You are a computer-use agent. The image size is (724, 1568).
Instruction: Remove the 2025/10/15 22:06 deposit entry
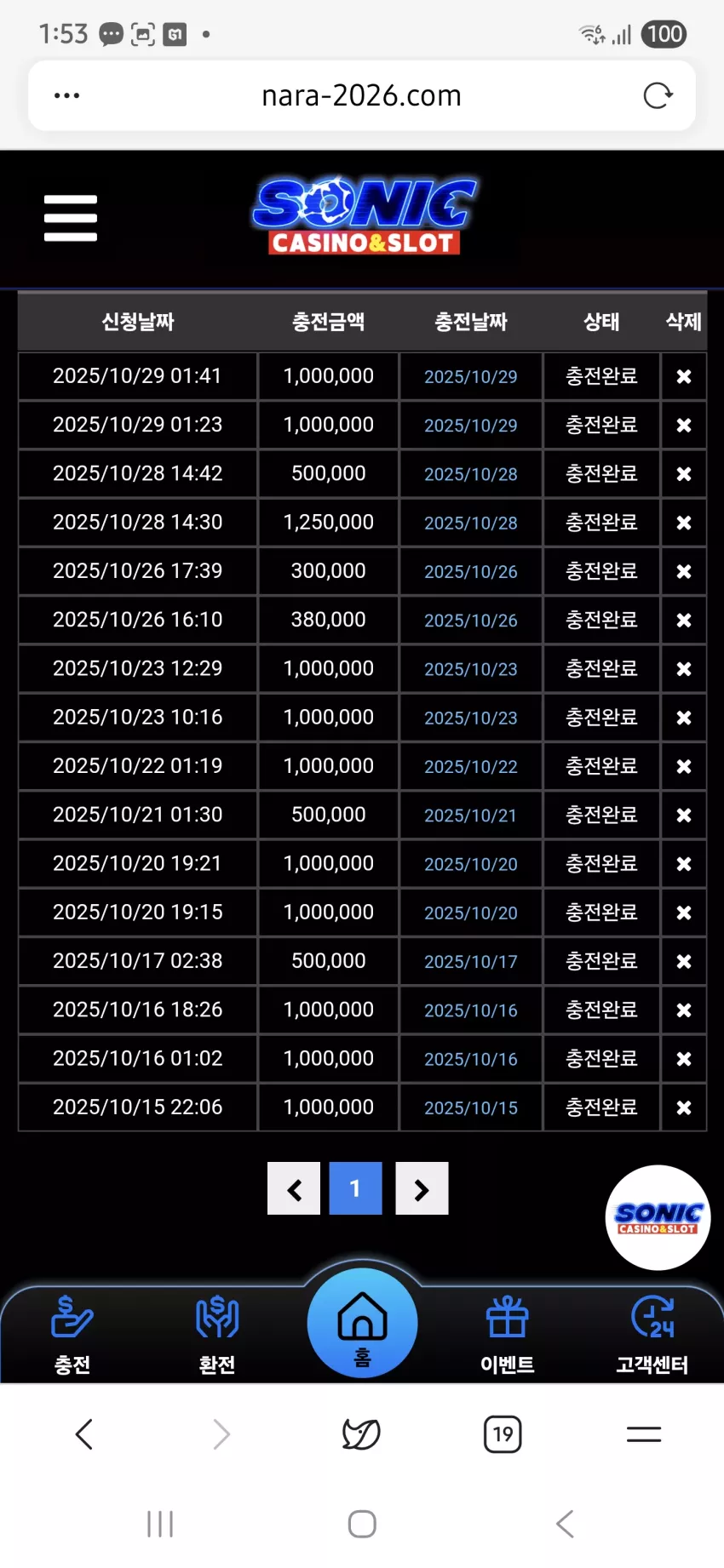click(x=684, y=1107)
